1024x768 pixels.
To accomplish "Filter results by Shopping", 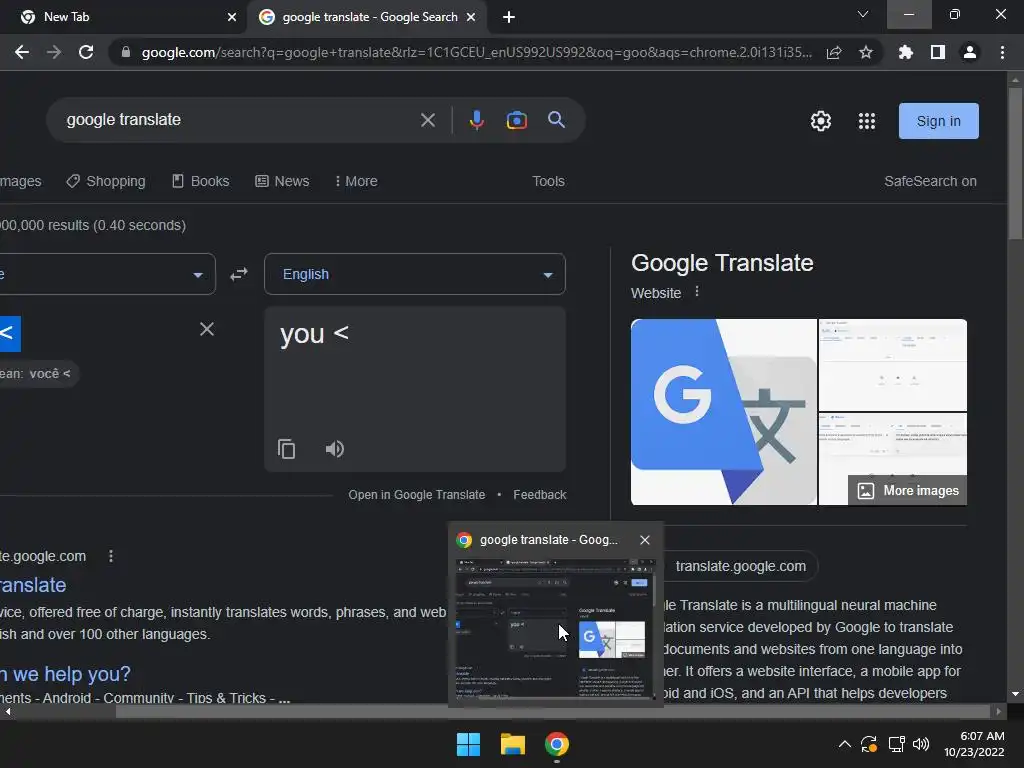I will [x=106, y=182].
